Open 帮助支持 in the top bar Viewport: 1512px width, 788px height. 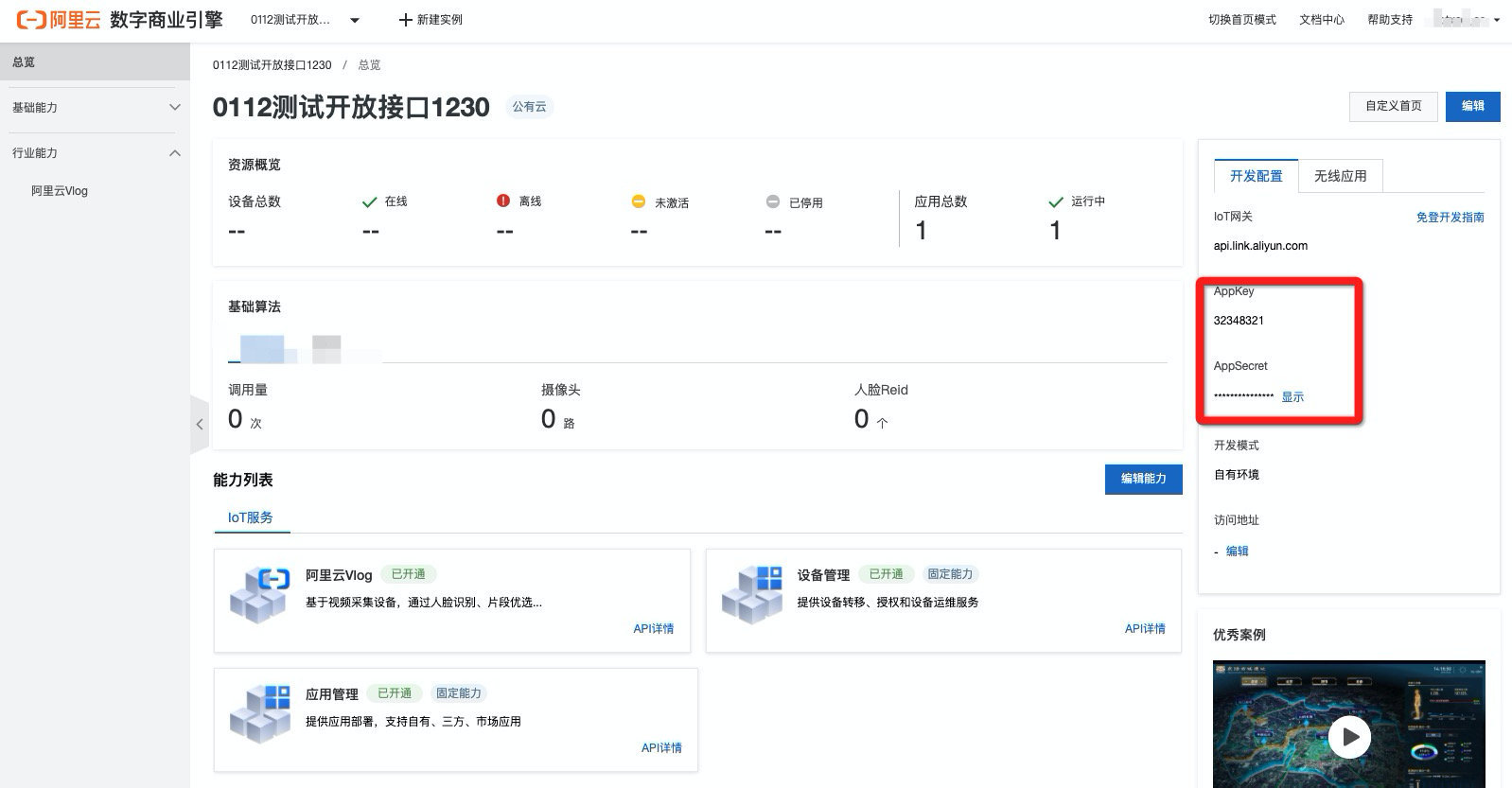tap(1389, 20)
